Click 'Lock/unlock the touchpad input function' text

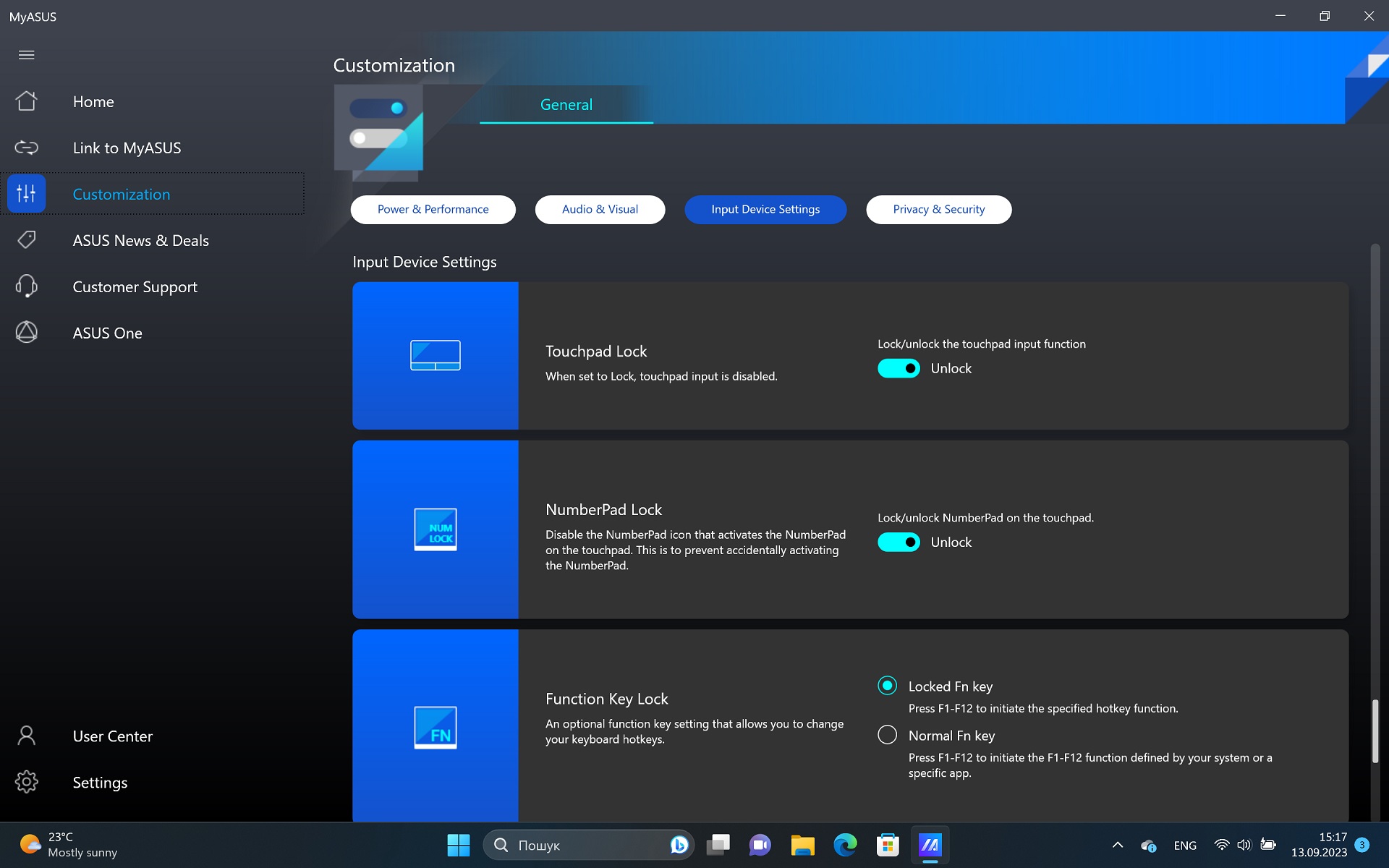click(x=982, y=344)
